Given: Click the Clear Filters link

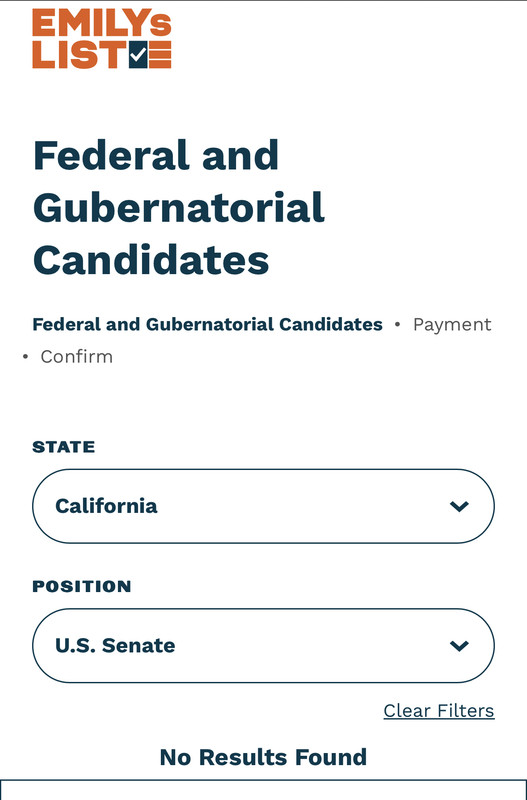Looking at the screenshot, I should pyautogui.click(x=439, y=711).
